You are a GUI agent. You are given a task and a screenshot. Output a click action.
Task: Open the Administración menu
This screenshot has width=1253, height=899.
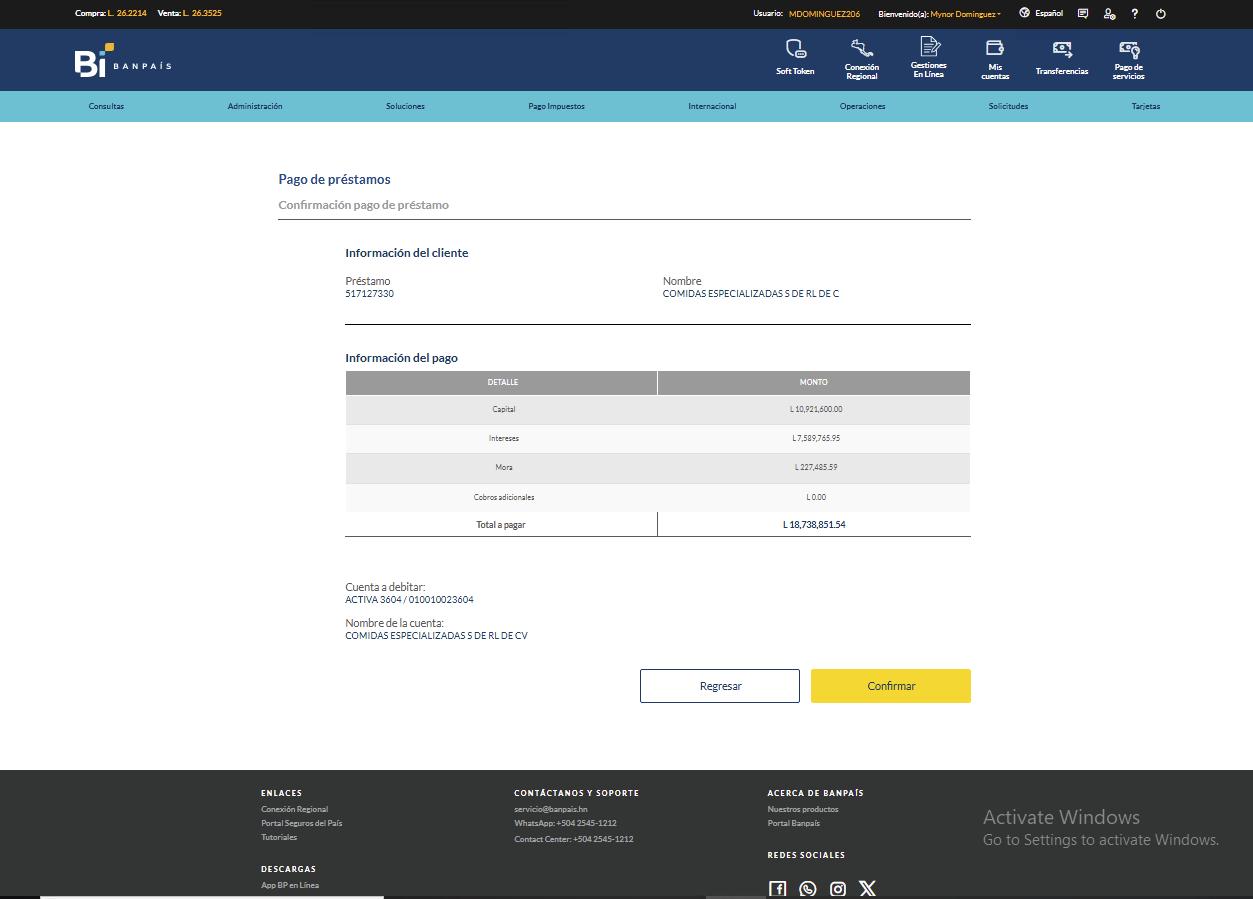coord(255,106)
